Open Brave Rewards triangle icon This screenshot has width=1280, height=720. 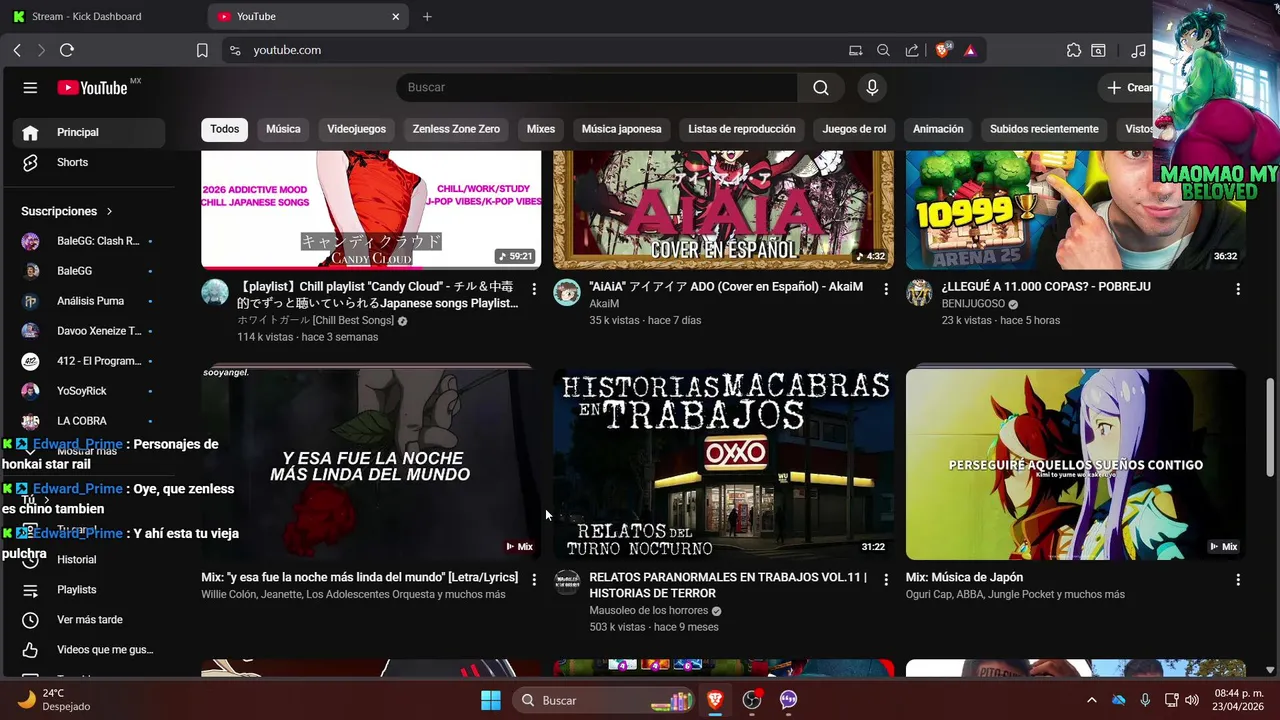coord(970,50)
